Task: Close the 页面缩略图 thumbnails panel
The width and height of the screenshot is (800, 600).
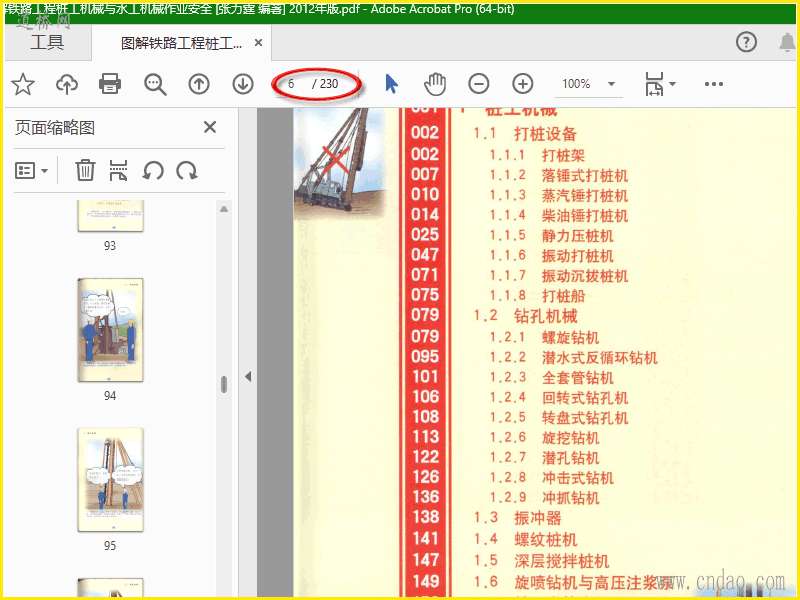Action: point(210,127)
